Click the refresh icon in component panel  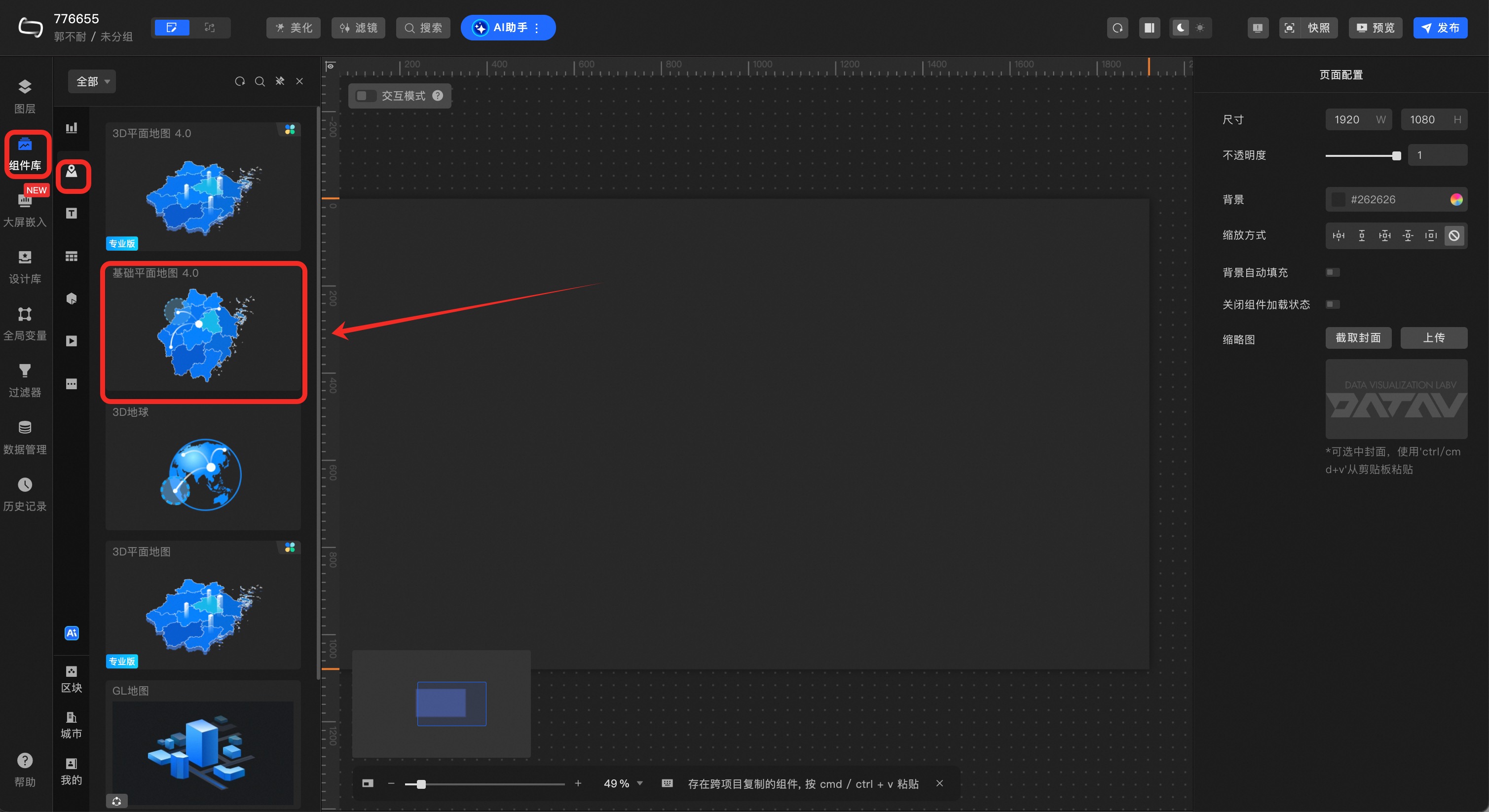(239, 81)
